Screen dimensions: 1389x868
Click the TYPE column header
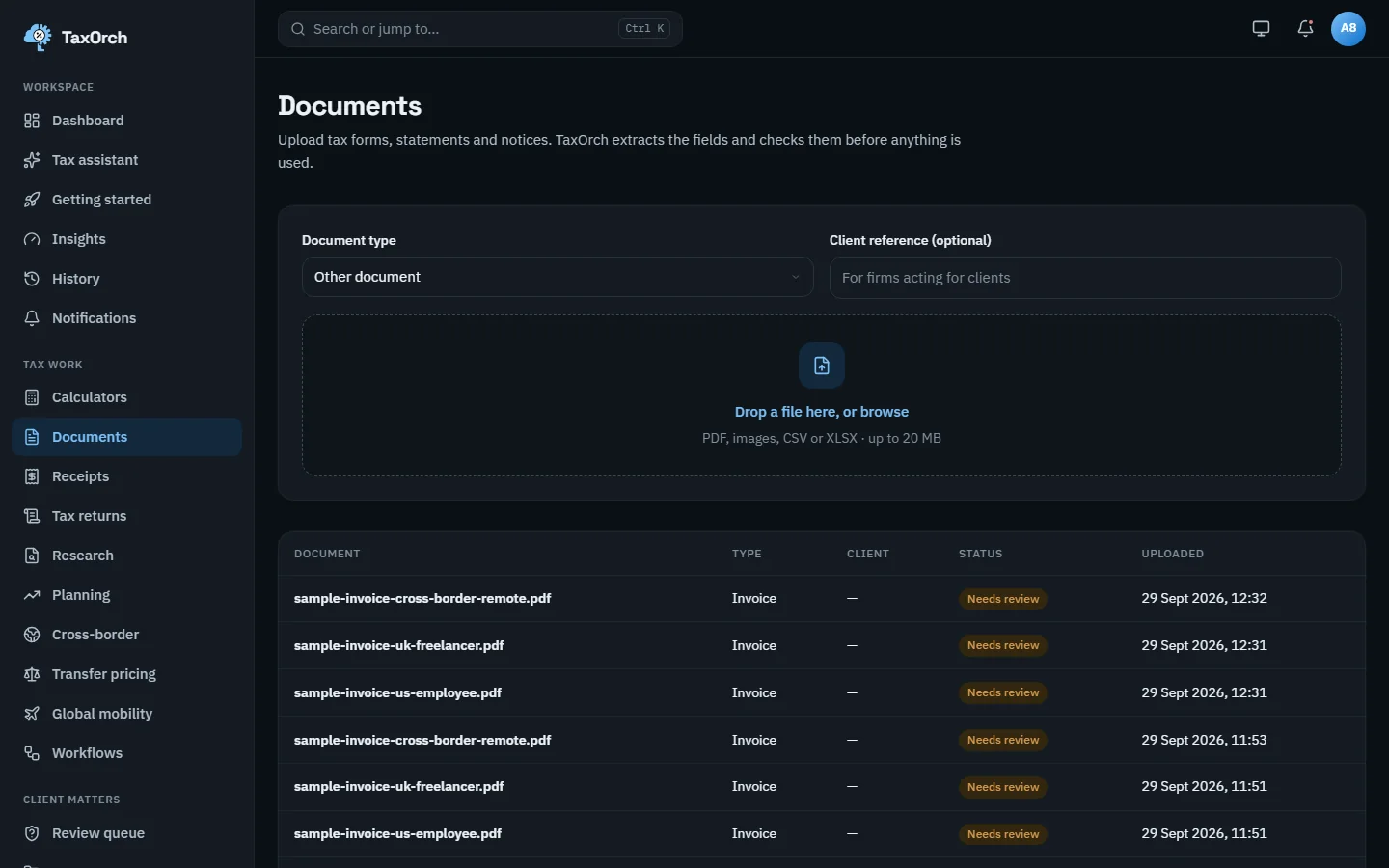(747, 554)
